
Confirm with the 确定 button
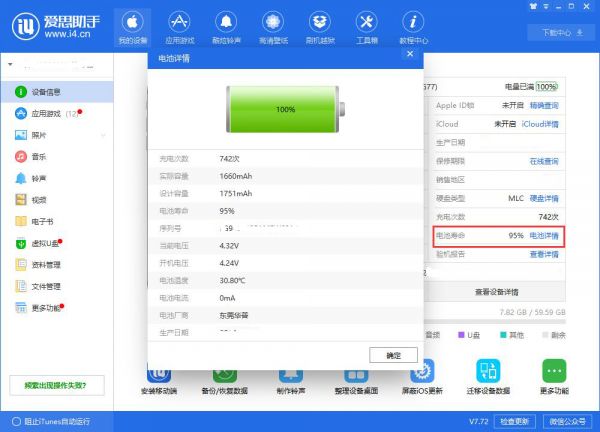point(393,355)
